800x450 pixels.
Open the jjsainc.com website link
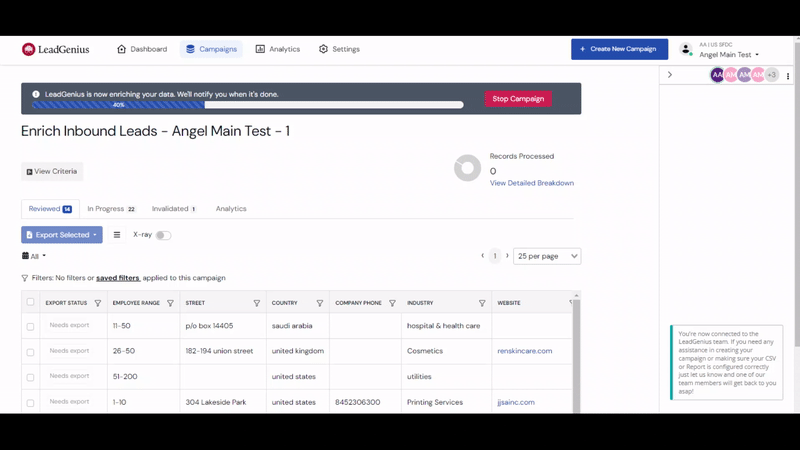[x=516, y=402]
